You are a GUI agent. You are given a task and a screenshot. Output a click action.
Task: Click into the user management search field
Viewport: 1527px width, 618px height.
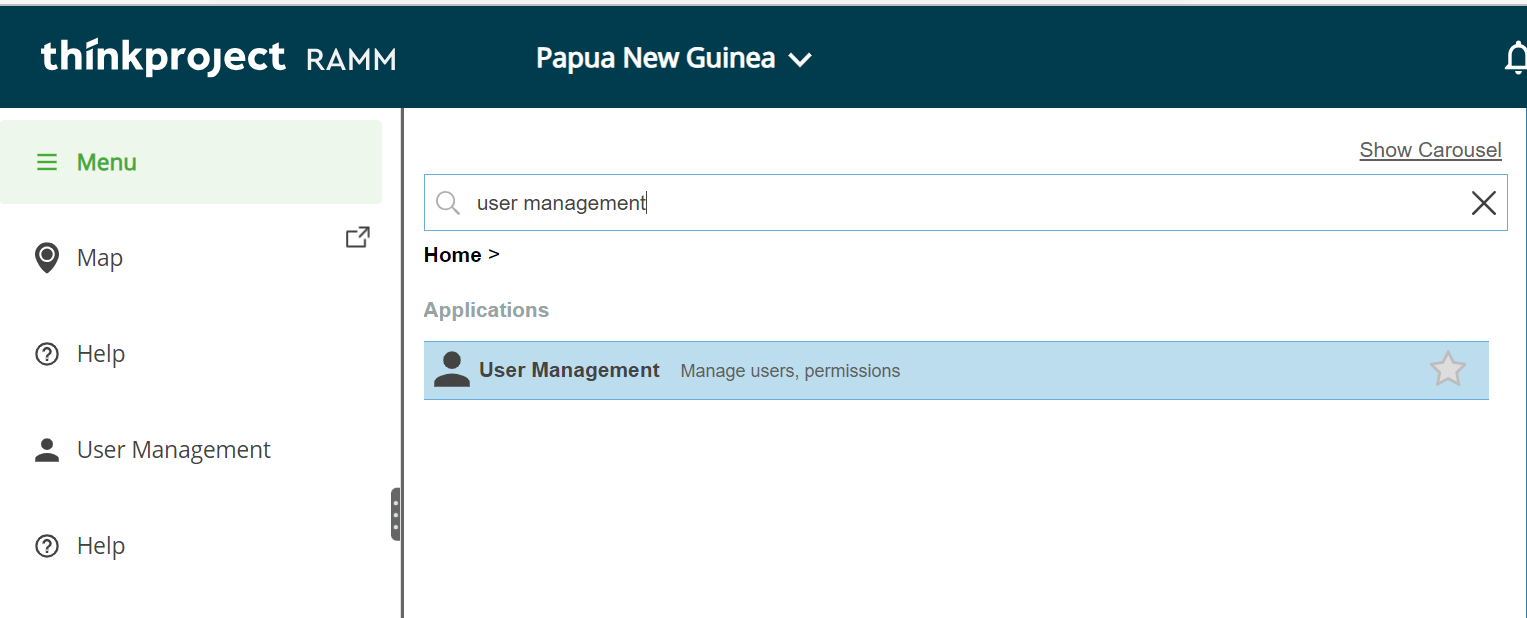point(965,203)
